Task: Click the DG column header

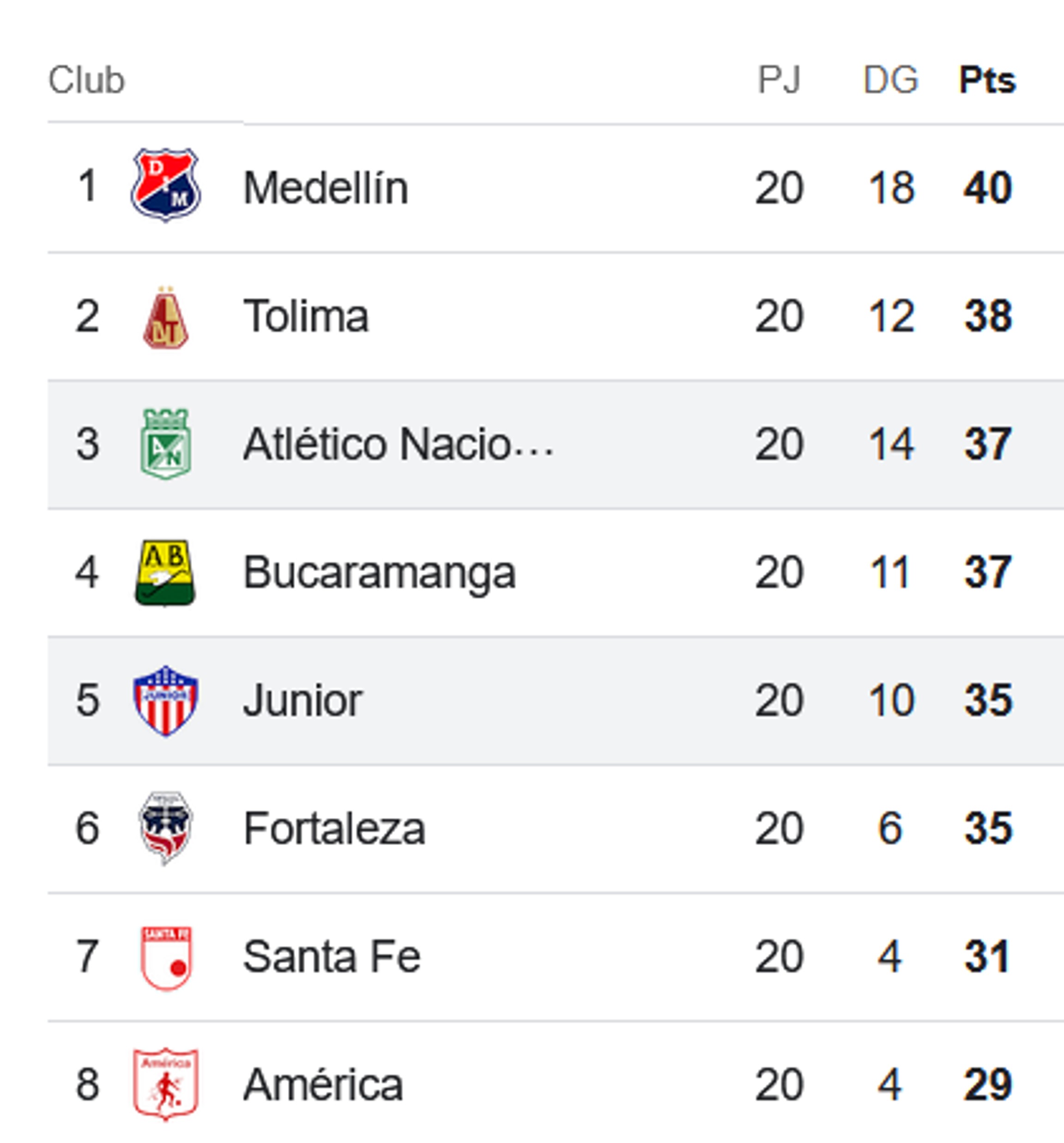Action: [x=890, y=80]
